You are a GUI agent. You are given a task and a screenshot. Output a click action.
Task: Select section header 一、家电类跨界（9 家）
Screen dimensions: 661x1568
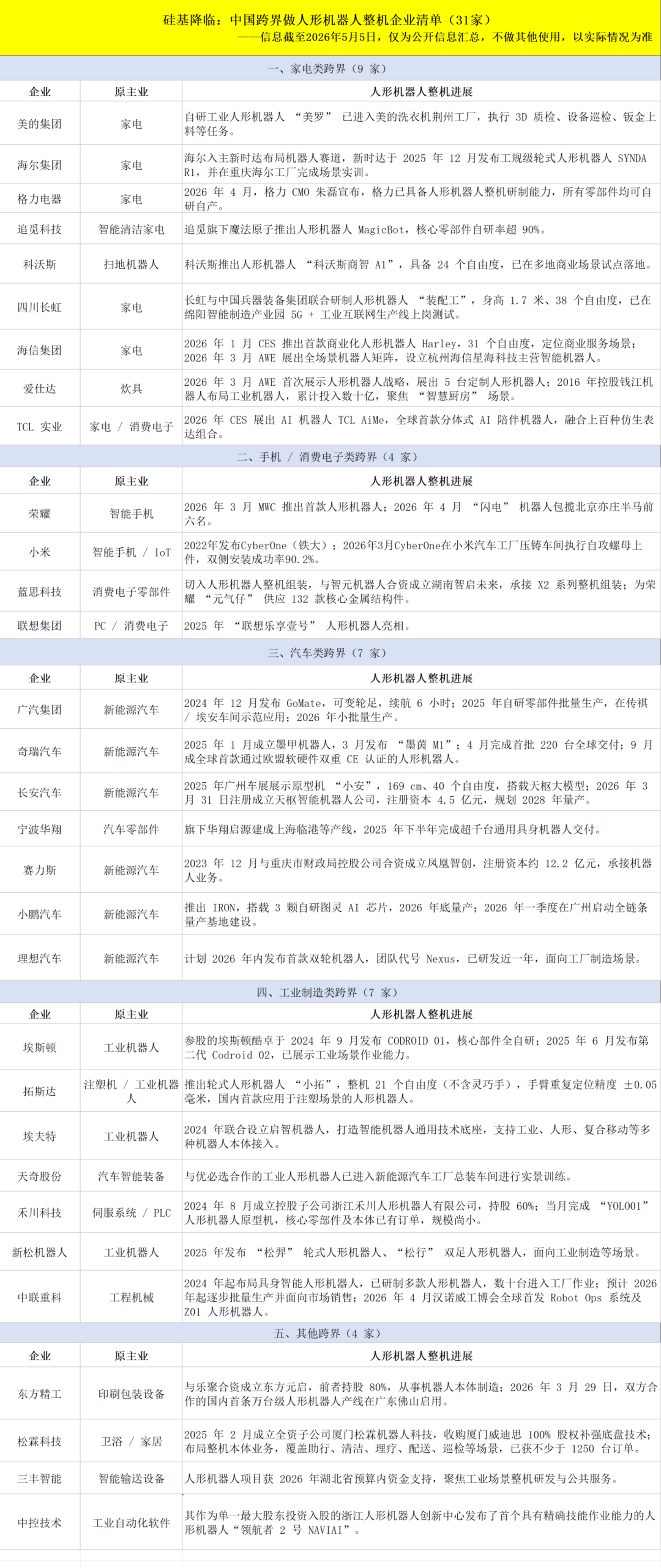[330, 69]
